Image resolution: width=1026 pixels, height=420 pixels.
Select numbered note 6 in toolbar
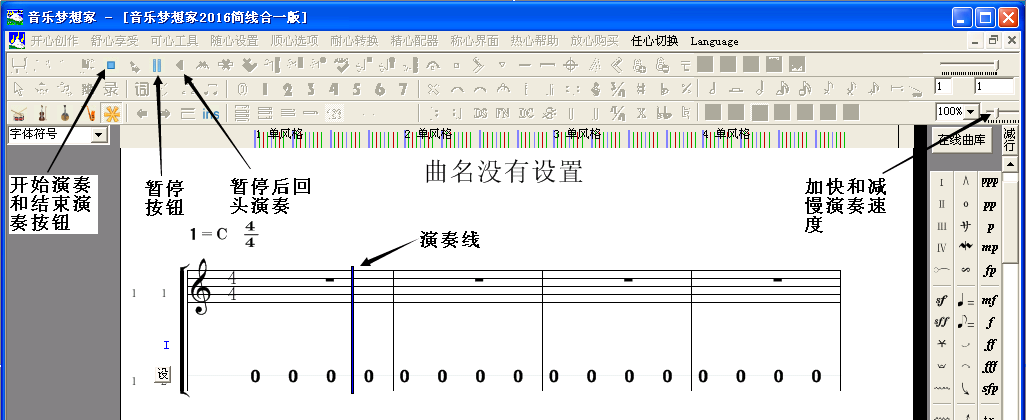pyautogui.click(x=380, y=88)
